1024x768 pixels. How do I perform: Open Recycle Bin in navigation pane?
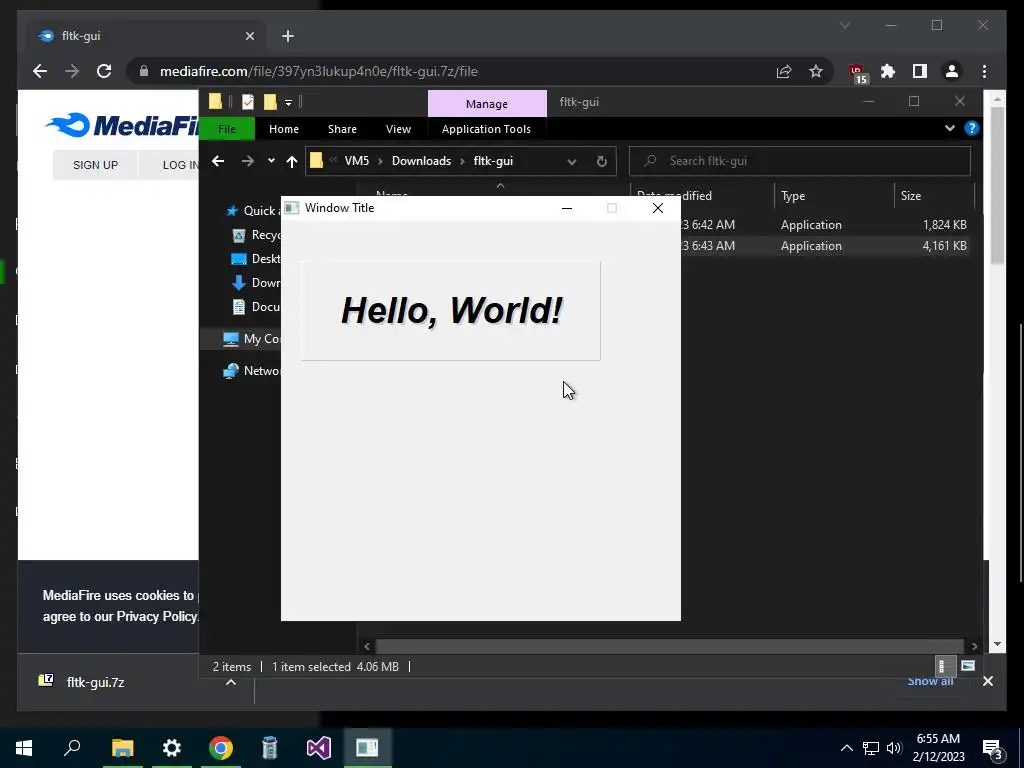pyautogui.click(x=256, y=234)
